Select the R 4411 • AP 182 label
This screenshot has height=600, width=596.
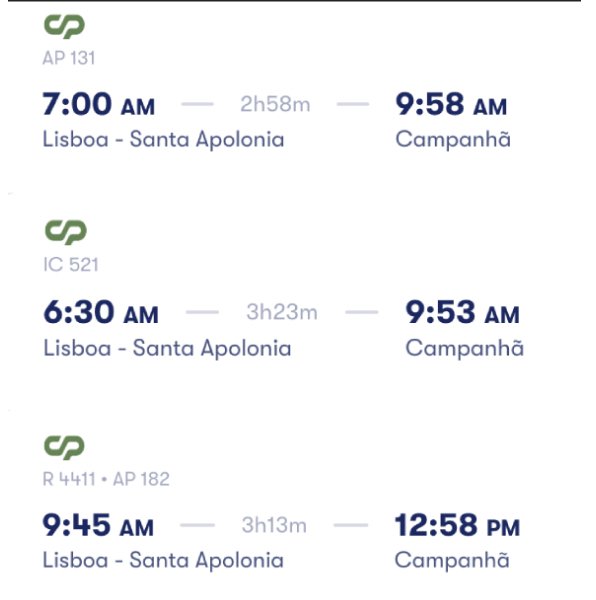coord(106,479)
